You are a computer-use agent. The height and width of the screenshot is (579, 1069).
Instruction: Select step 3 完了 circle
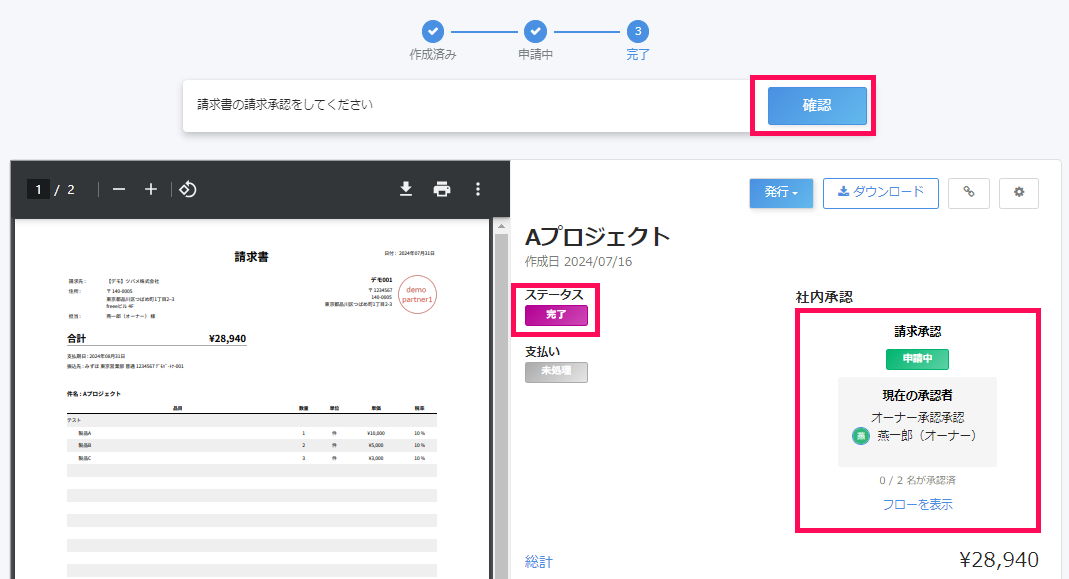[x=638, y=32]
